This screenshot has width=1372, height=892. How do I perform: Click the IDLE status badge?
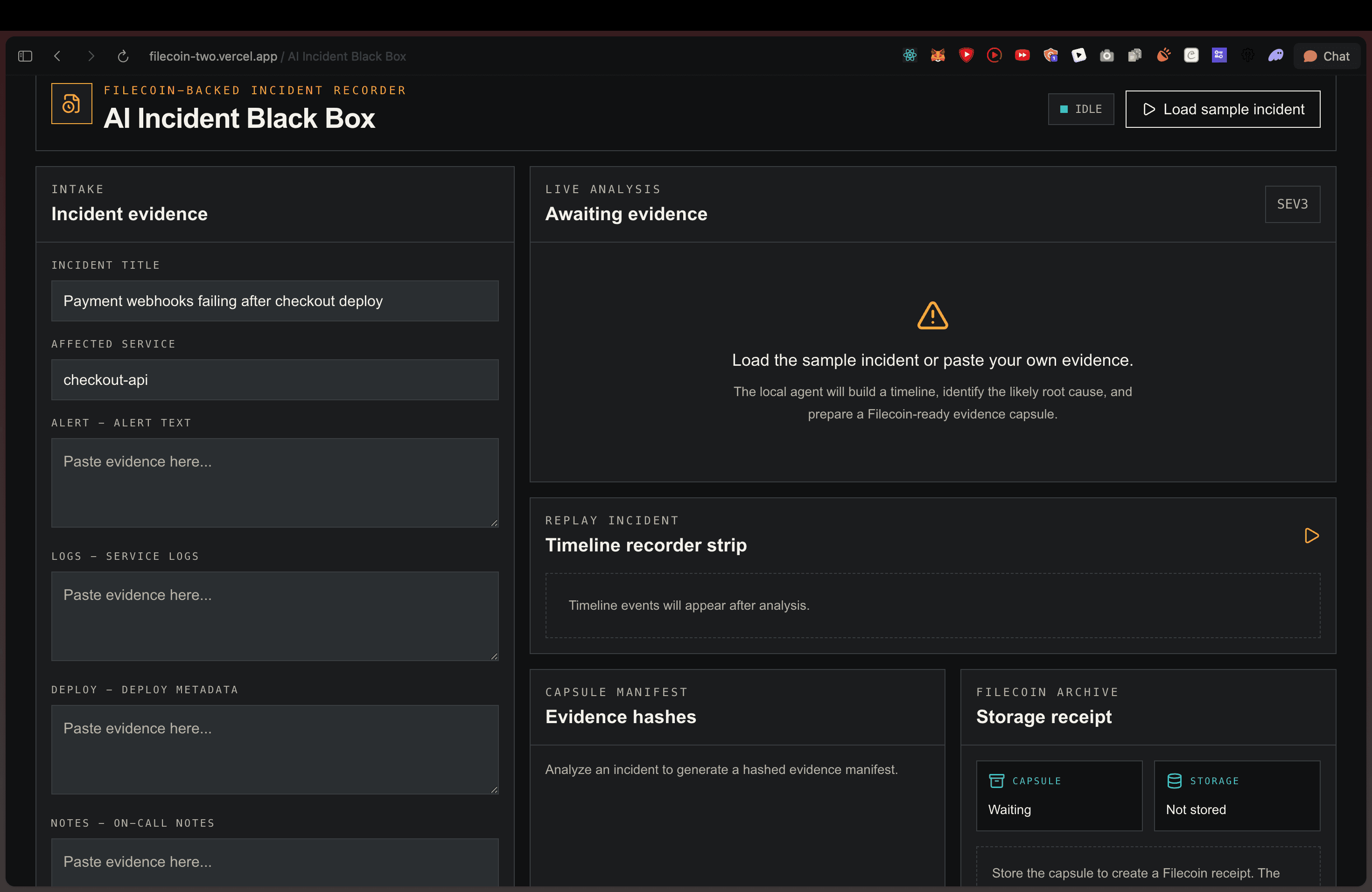[1081, 109]
